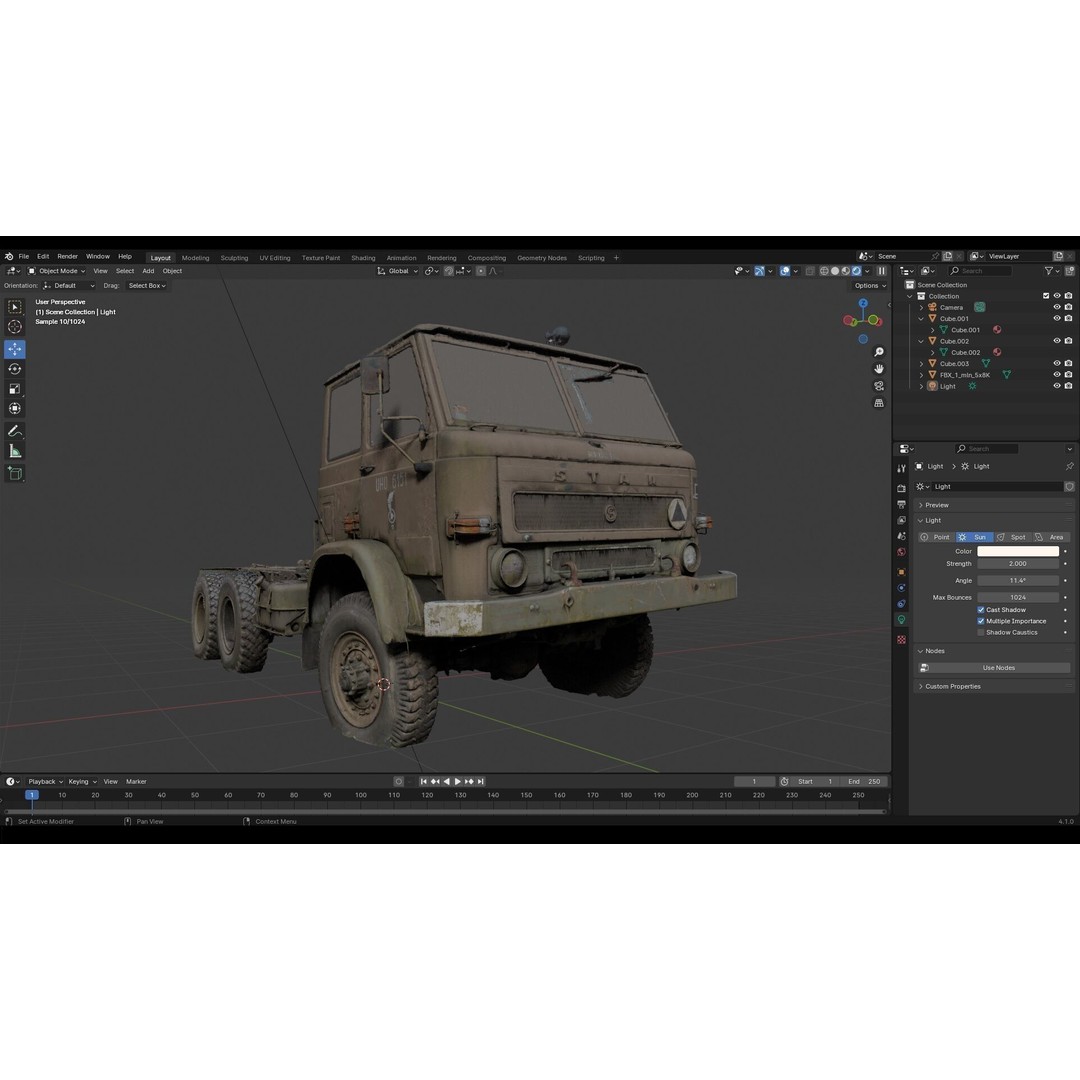Open the Tool properties tab
This screenshot has height=1080, width=1080.
pos(902,468)
